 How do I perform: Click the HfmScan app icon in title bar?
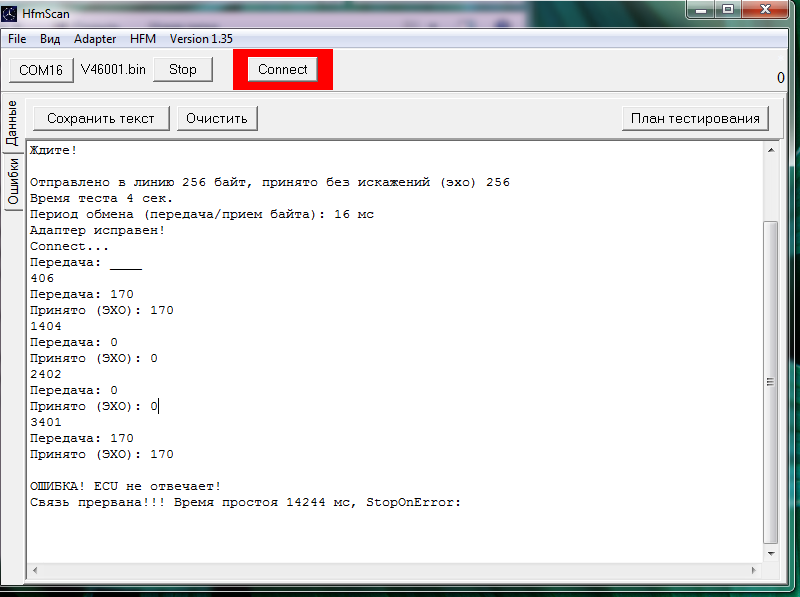[x=11, y=13]
